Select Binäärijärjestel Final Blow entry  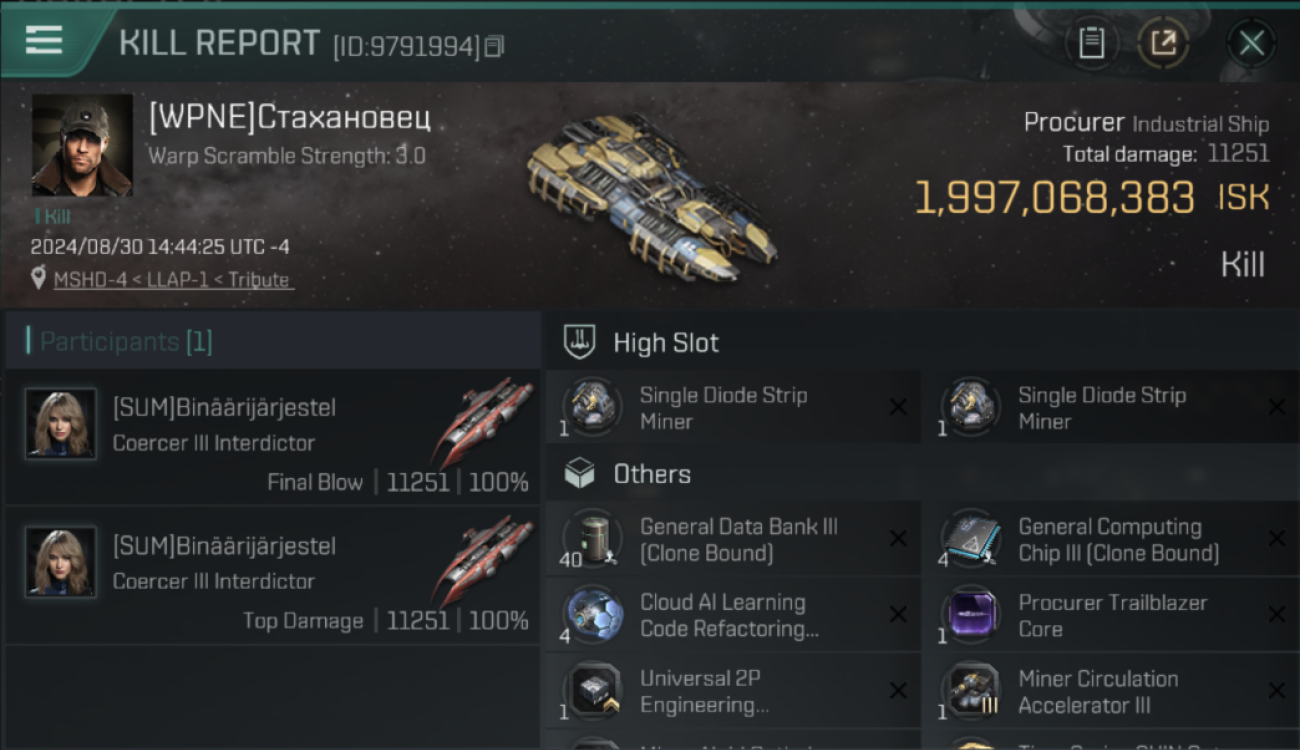coord(273,436)
